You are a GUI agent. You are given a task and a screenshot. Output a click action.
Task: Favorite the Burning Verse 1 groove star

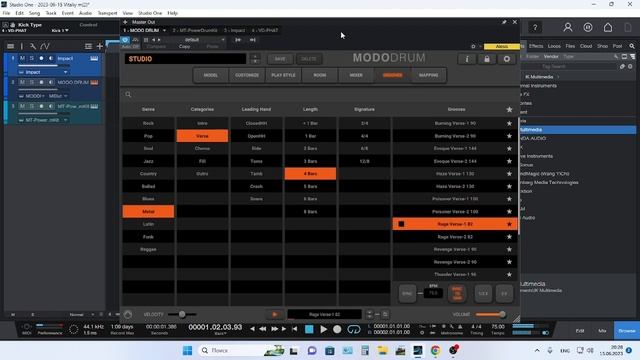pyautogui.click(x=509, y=123)
